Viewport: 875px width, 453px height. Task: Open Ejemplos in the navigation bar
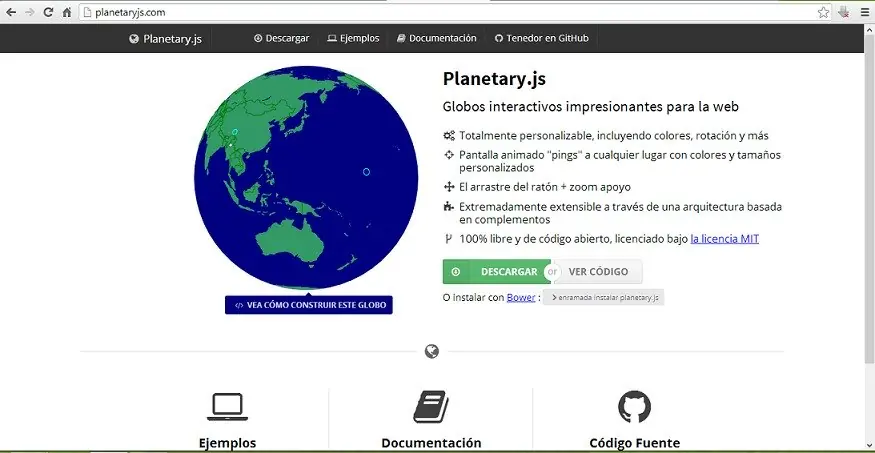coord(353,38)
